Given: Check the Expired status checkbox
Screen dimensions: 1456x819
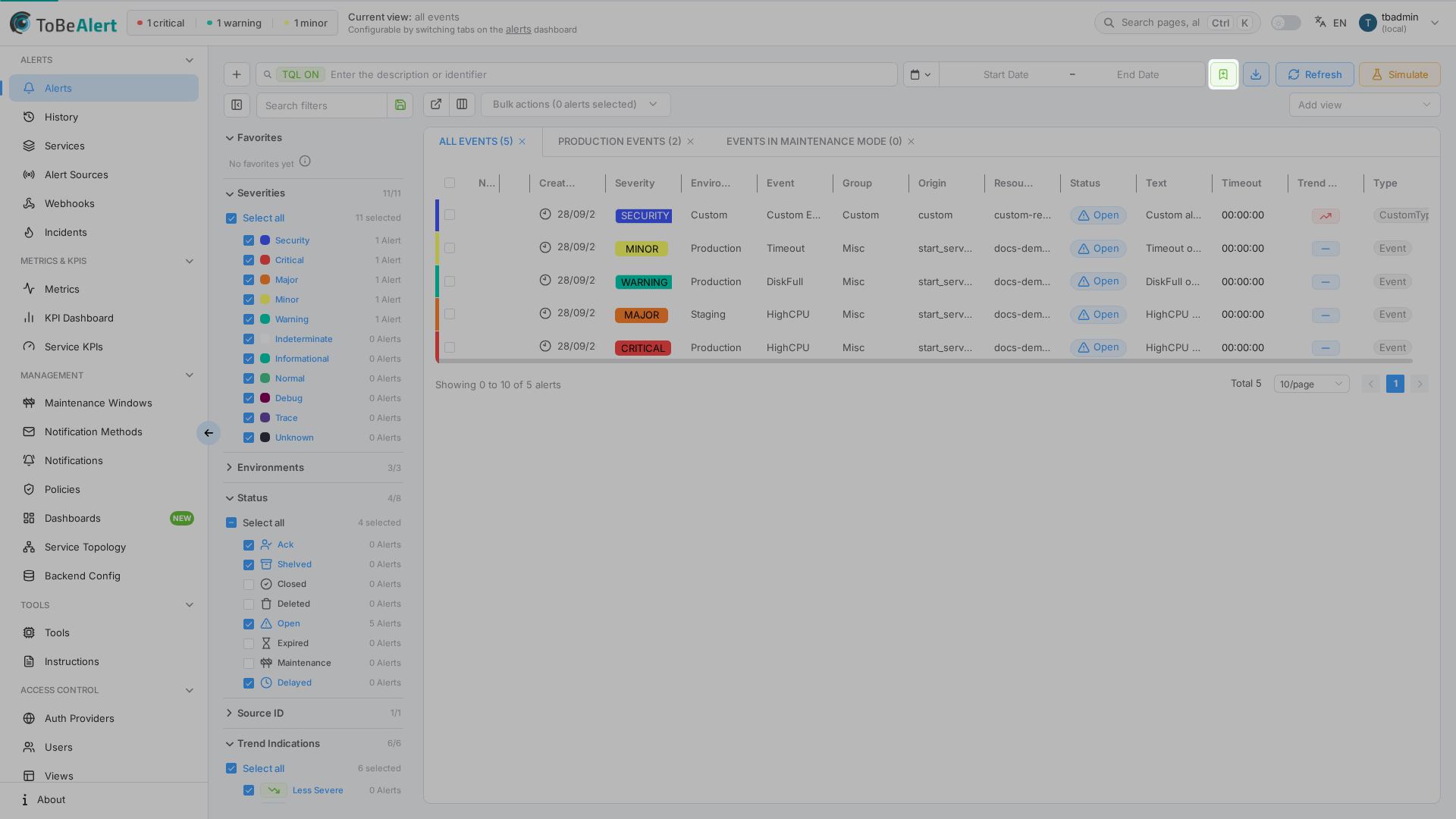Looking at the screenshot, I should pyautogui.click(x=249, y=644).
